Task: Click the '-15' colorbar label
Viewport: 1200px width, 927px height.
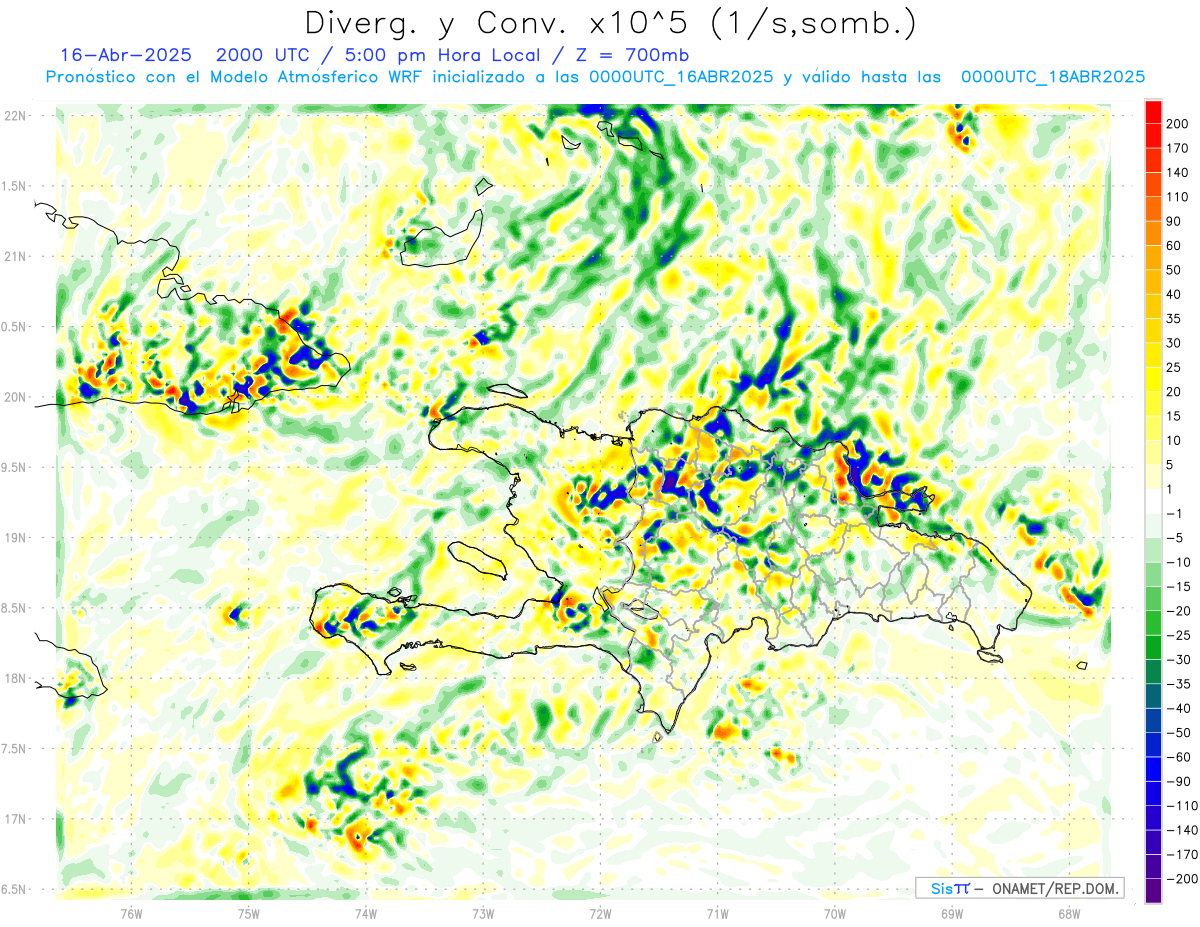Action: point(1178,587)
